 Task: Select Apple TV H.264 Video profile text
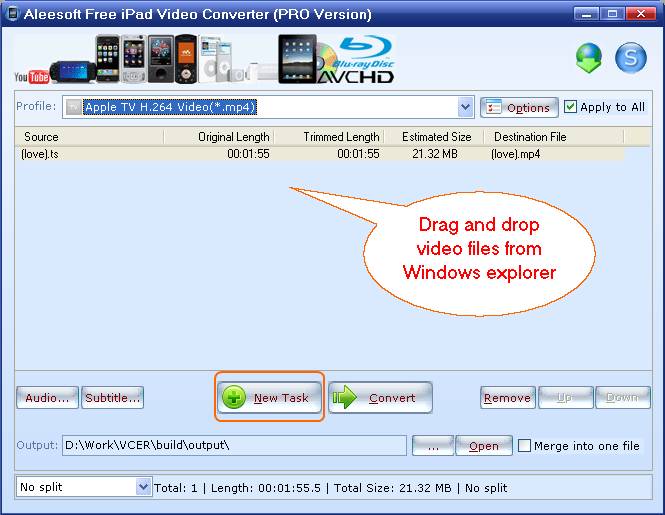pos(170,107)
